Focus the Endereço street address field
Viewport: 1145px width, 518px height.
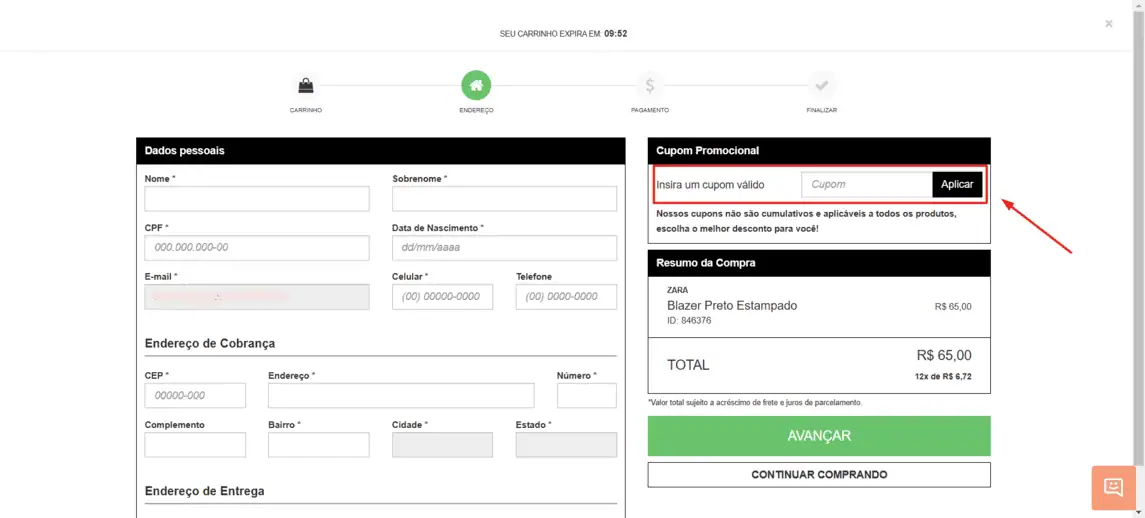(401, 395)
